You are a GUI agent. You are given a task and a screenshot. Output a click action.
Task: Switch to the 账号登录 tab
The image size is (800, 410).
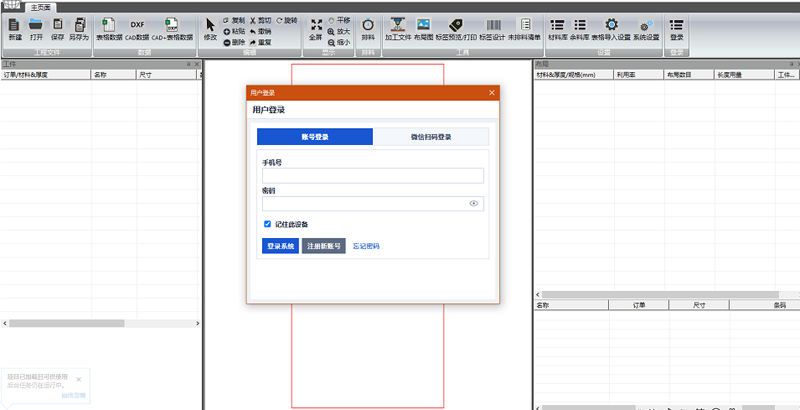315,137
